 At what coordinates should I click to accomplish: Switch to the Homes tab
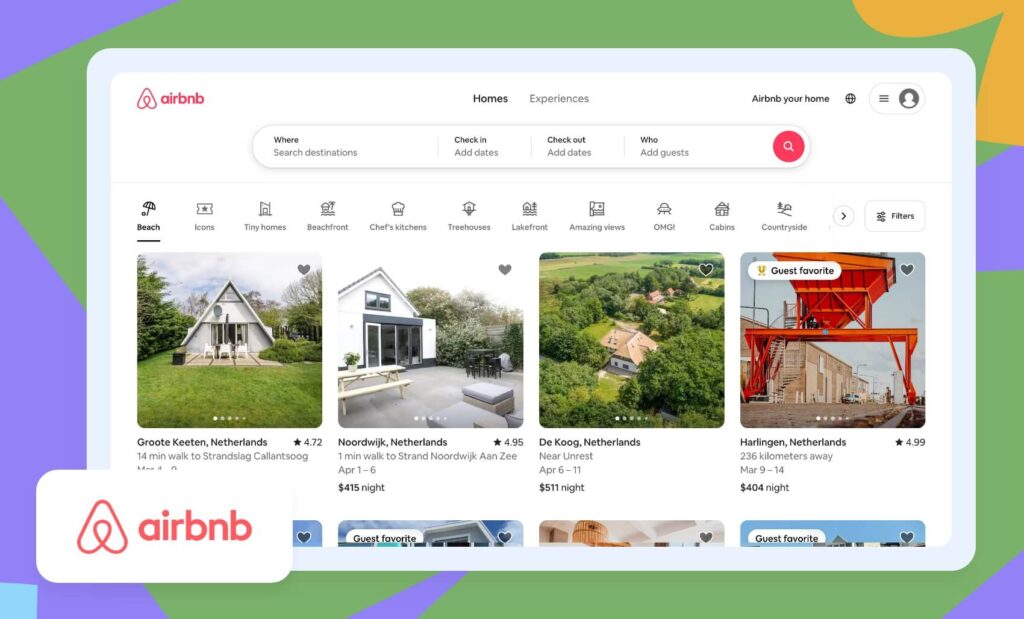pyautogui.click(x=490, y=99)
